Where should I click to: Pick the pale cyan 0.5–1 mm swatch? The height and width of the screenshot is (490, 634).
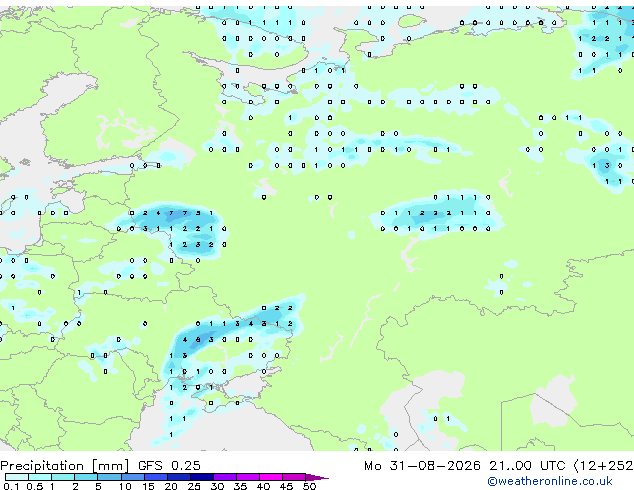(40, 477)
